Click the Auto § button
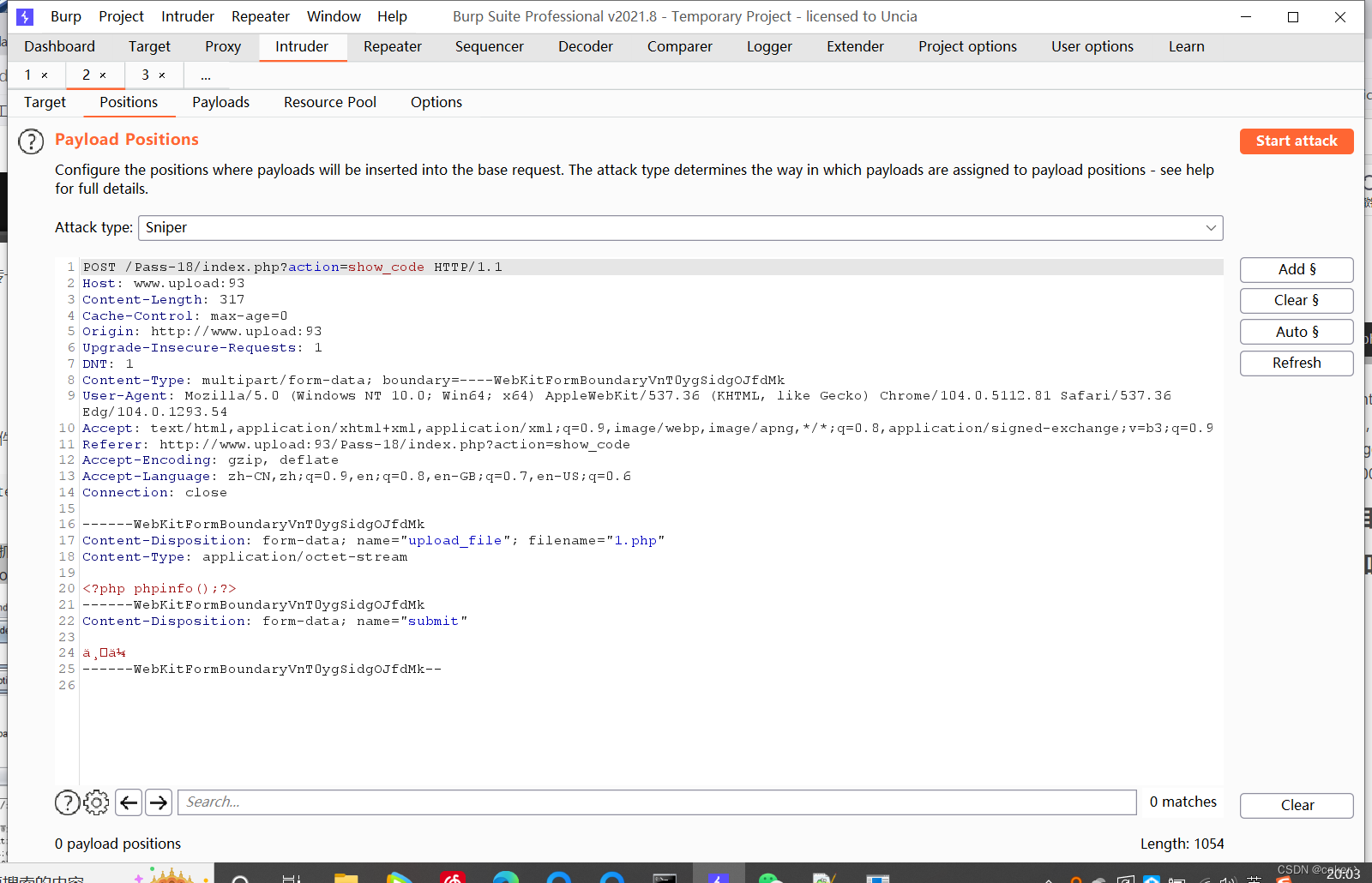The image size is (1372, 883). coord(1297,333)
